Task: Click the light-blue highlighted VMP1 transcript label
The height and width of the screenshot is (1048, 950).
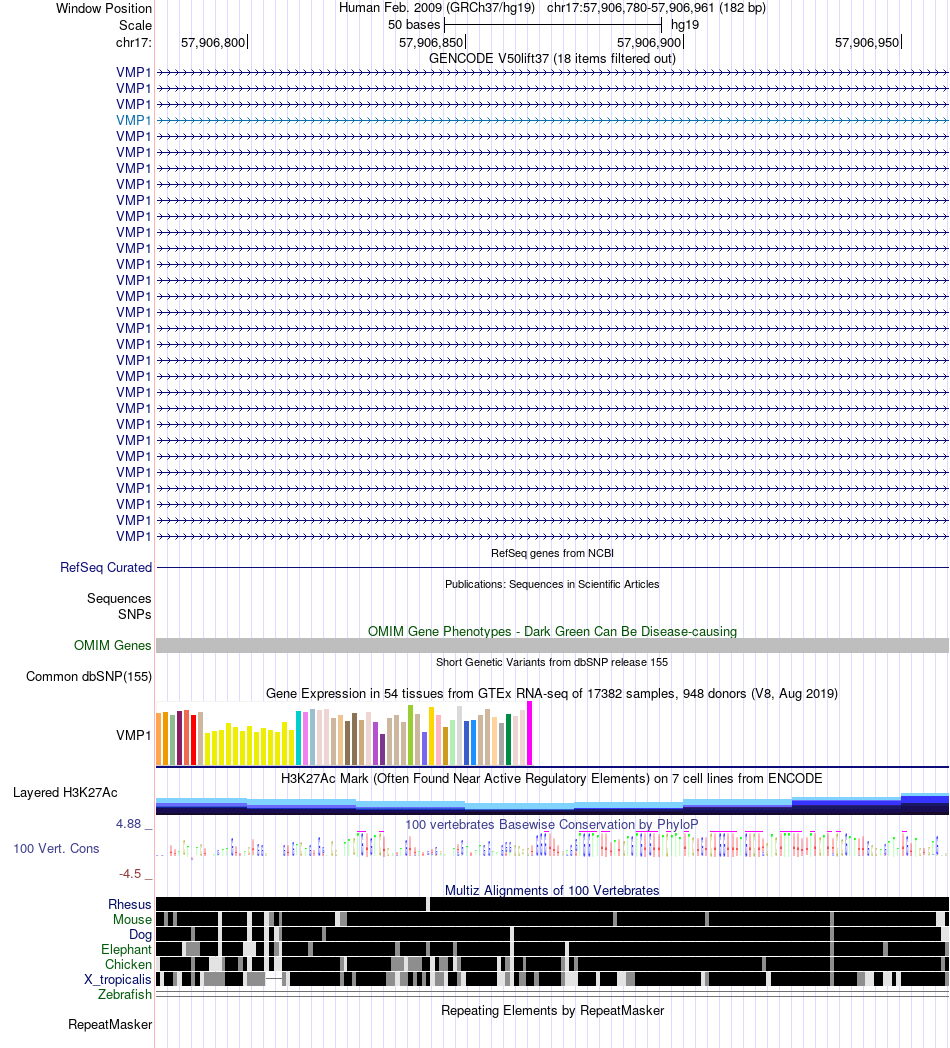Action: [x=134, y=120]
